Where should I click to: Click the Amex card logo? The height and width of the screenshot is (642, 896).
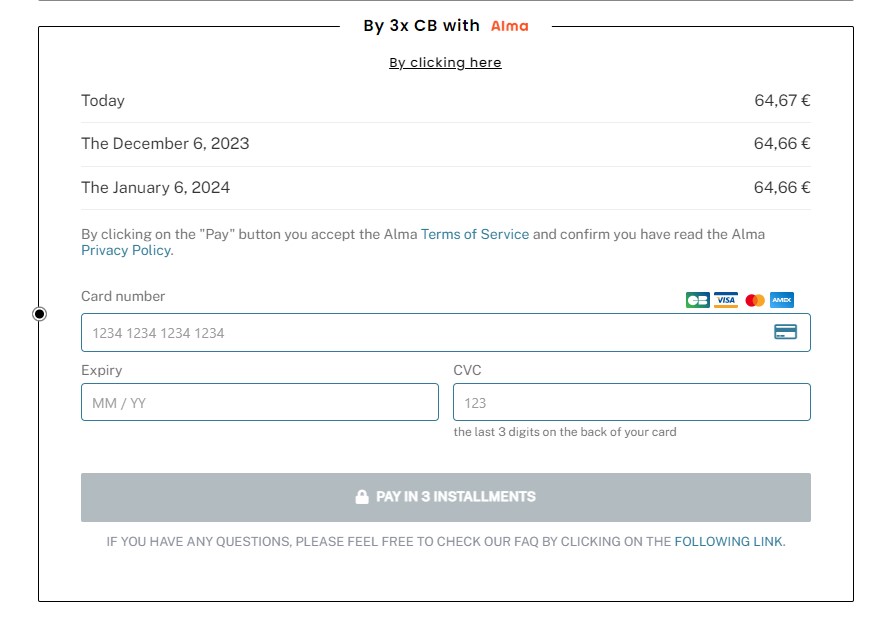coord(782,300)
